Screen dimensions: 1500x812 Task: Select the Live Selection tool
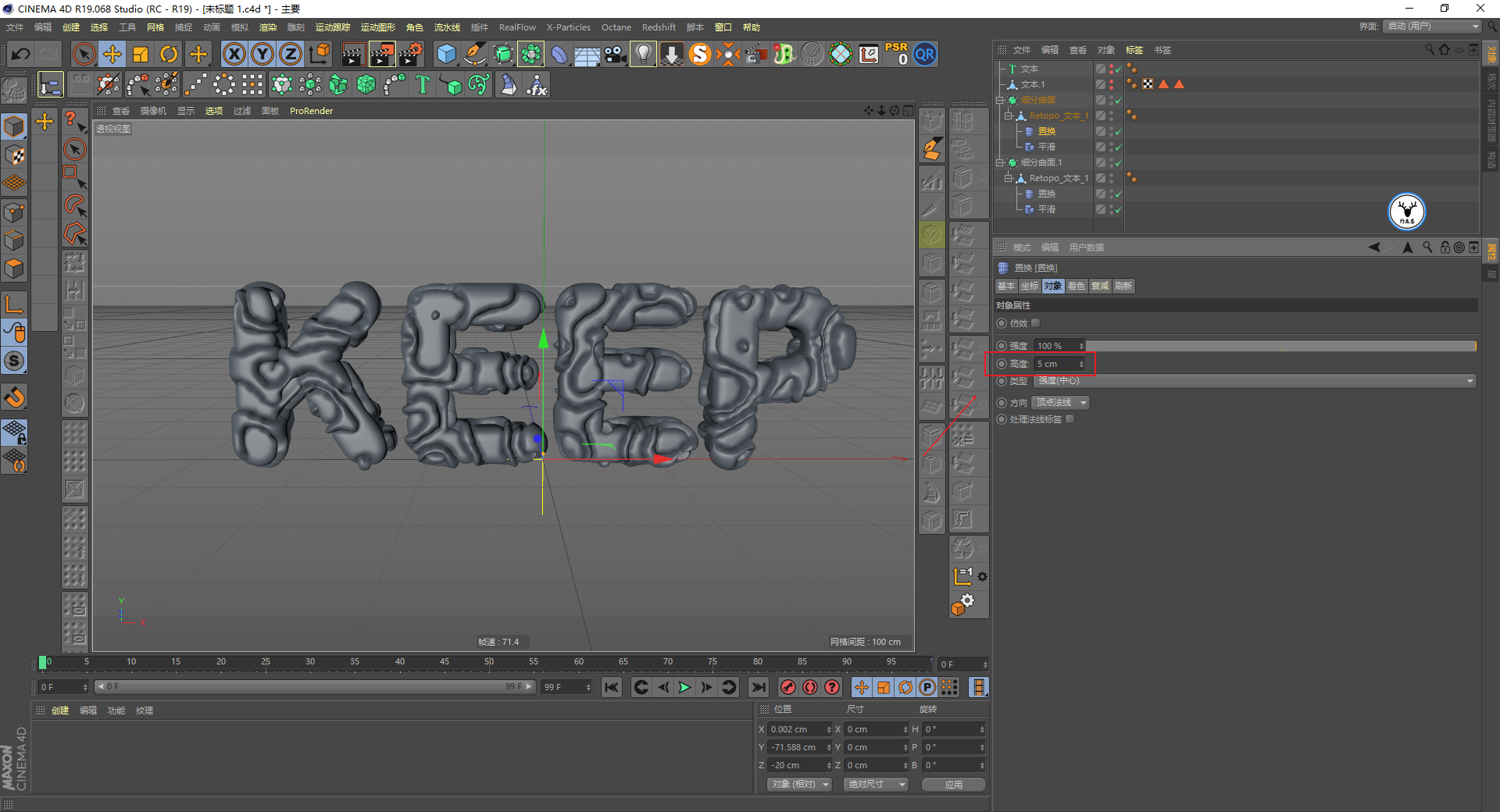(x=84, y=54)
